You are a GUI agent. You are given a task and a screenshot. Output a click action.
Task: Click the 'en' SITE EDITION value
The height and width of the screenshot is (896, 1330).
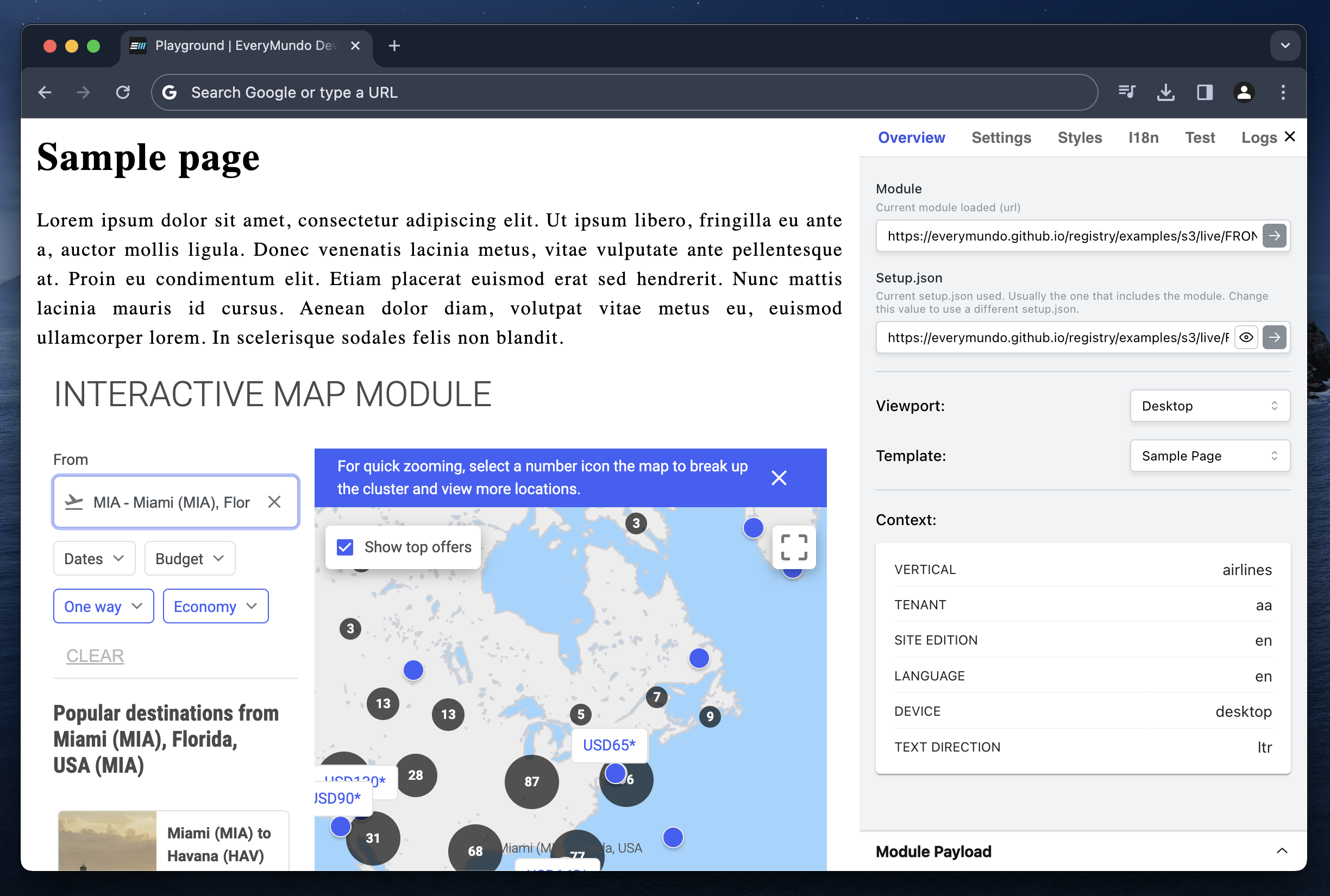tap(1263, 640)
